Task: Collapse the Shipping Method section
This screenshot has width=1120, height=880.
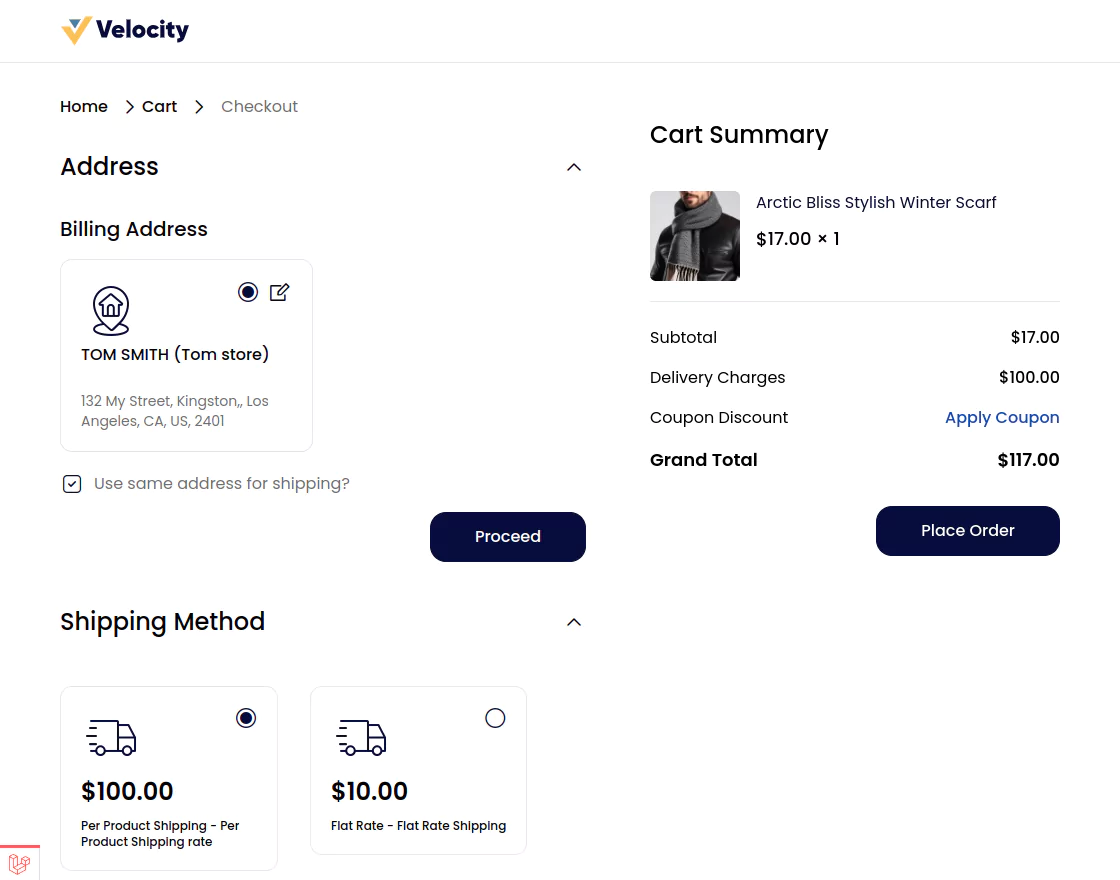Action: tap(573, 622)
